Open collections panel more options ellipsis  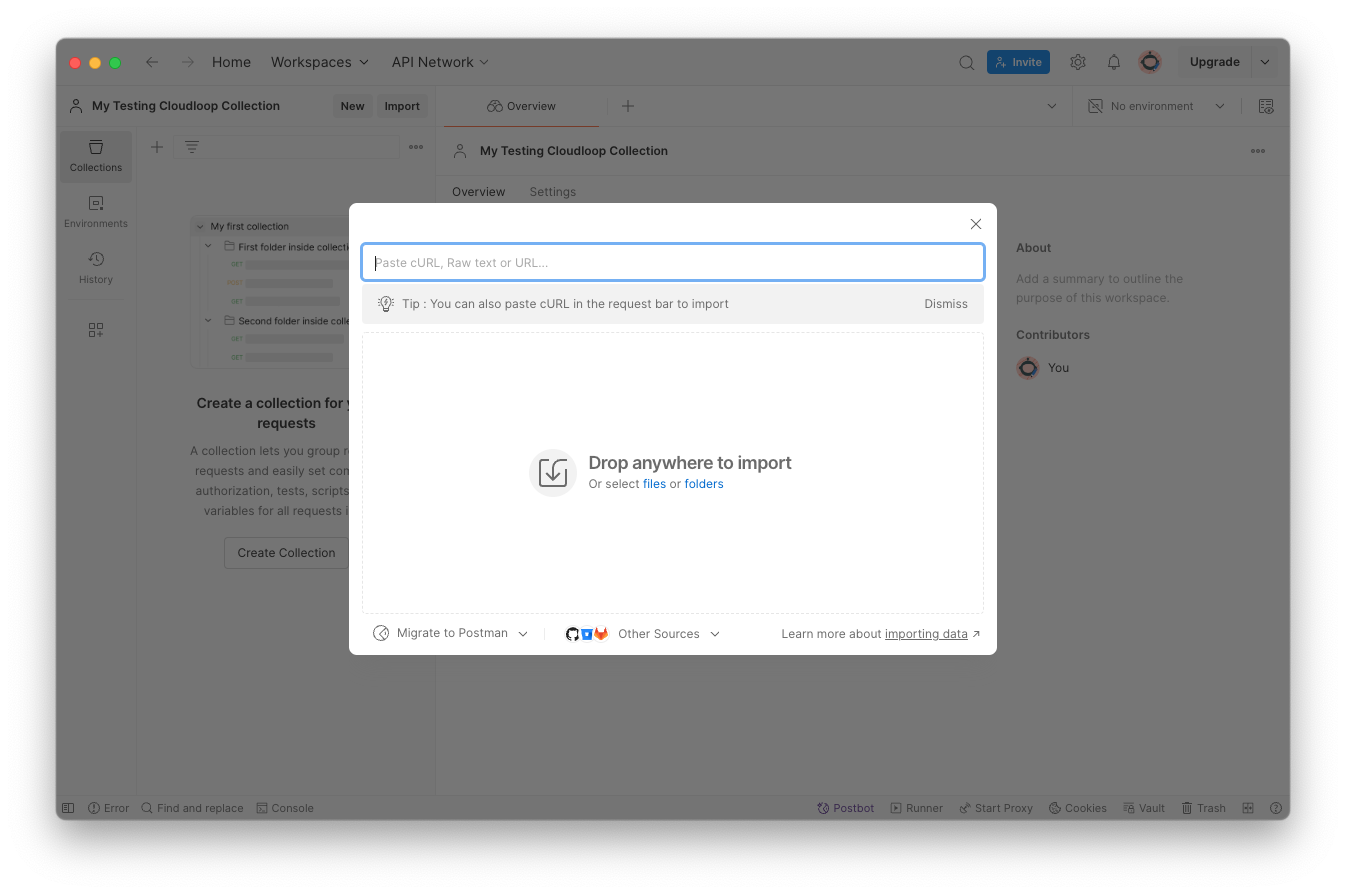[x=416, y=147]
